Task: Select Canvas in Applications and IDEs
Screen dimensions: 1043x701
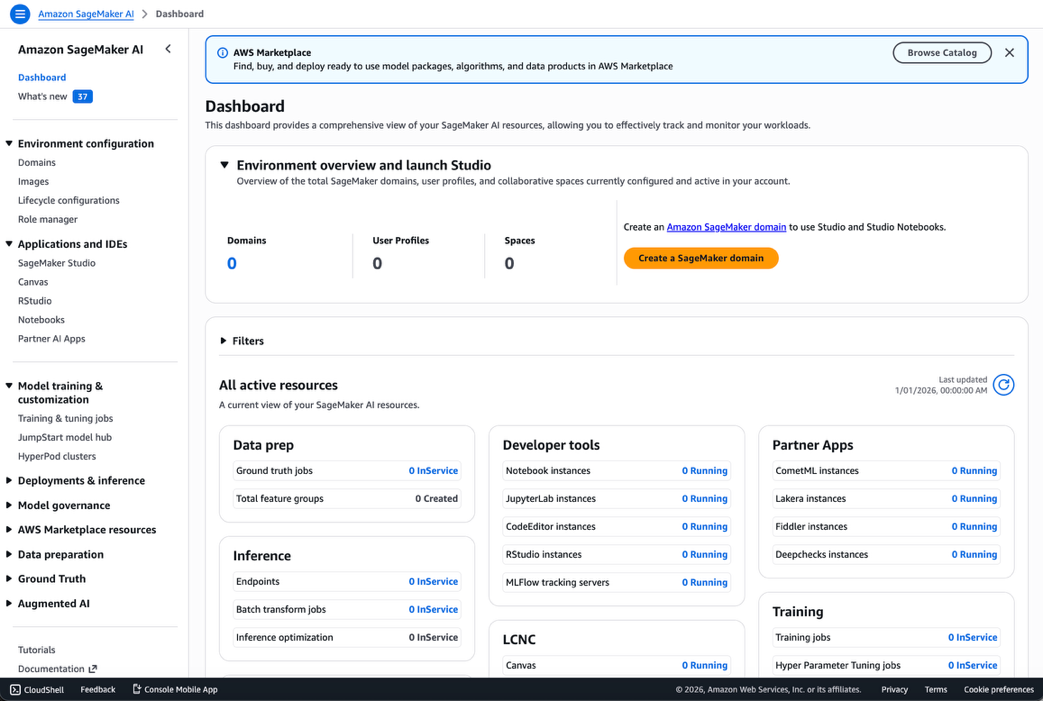Action: 33,282
